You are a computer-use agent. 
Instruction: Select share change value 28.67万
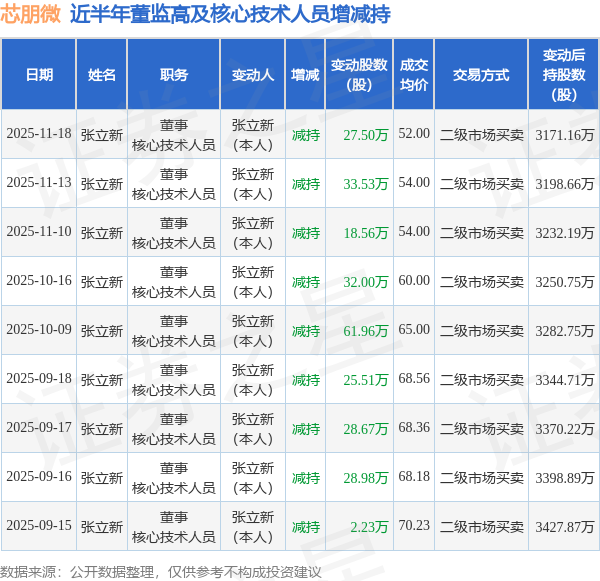click(365, 429)
